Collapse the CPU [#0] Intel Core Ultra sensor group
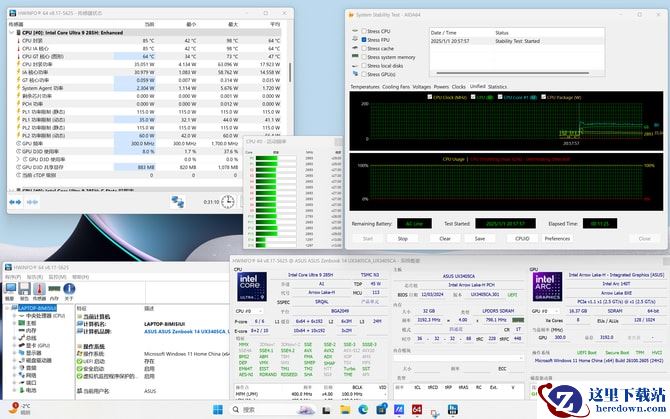 (x=12, y=32)
